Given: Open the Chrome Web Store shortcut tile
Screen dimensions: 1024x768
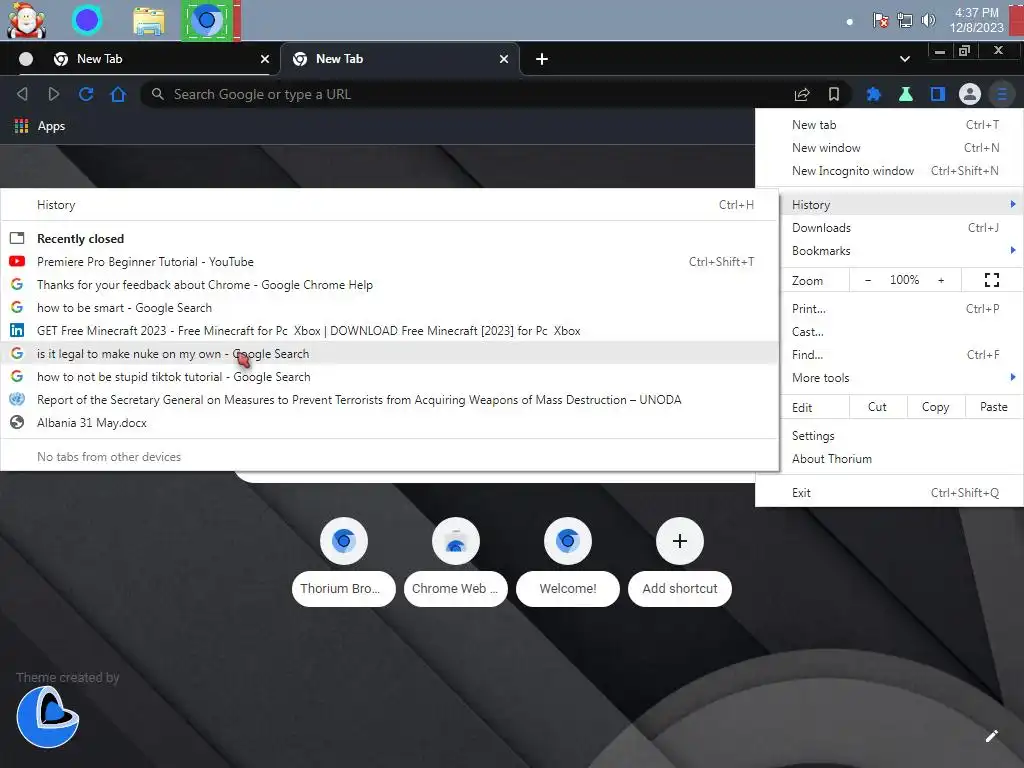Looking at the screenshot, I should 455,562.
